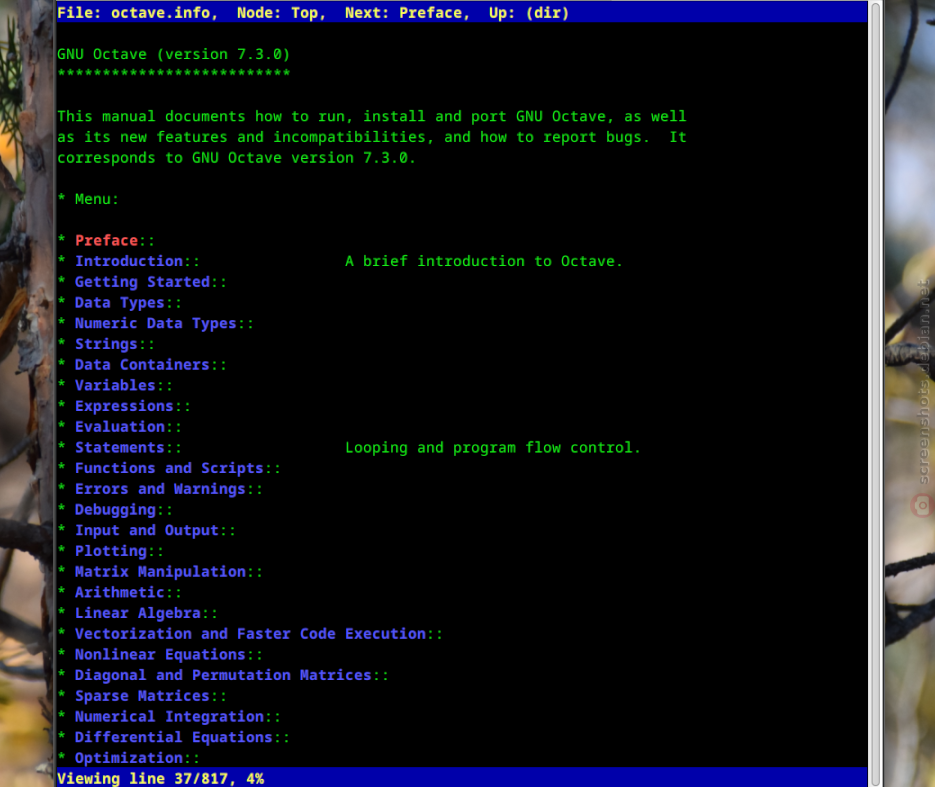The image size is (935, 787).
Task: Open Diagonal and Permutation Matrices node
Action: coord(223,676)
